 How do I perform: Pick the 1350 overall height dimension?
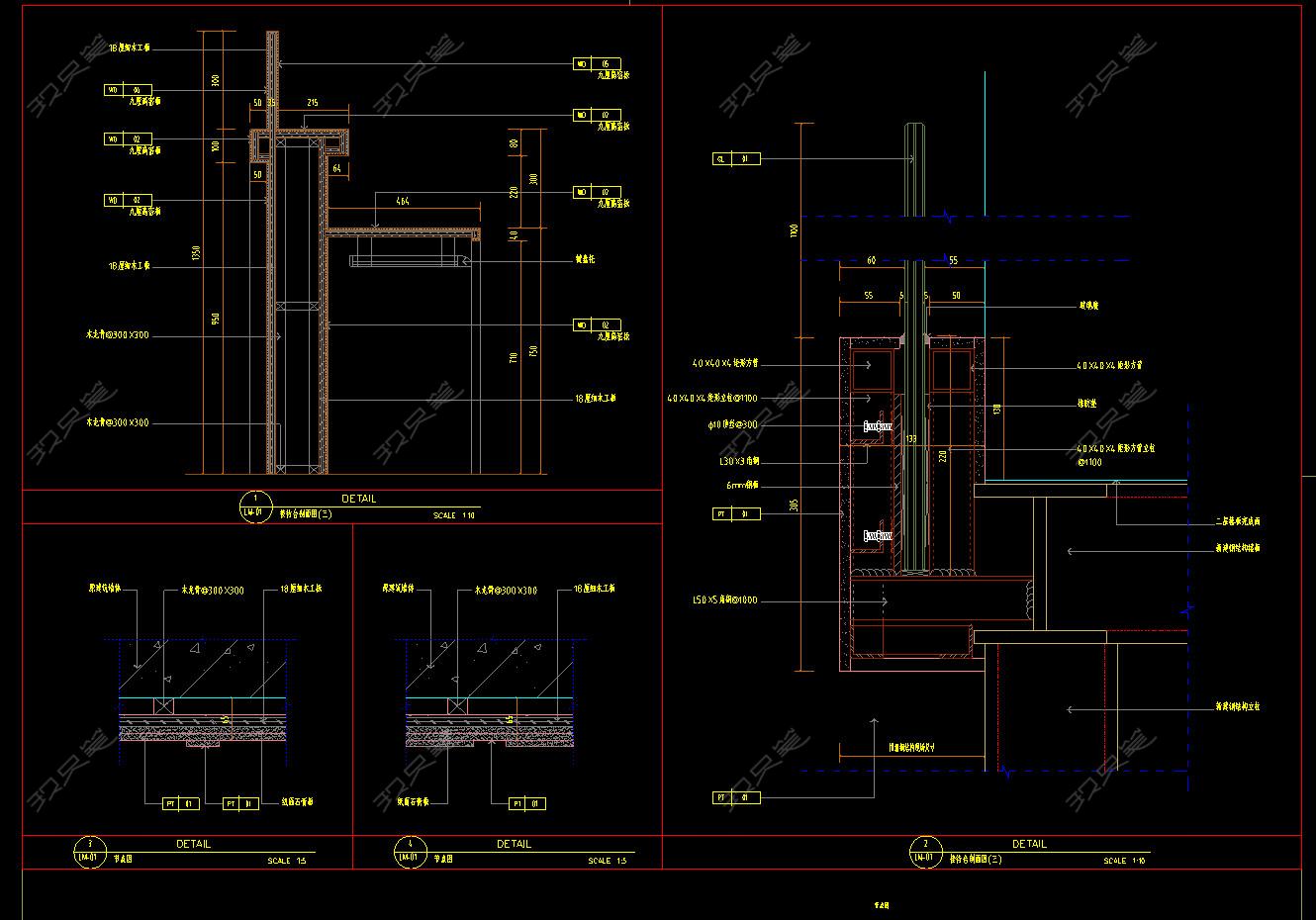click(197, 253)
